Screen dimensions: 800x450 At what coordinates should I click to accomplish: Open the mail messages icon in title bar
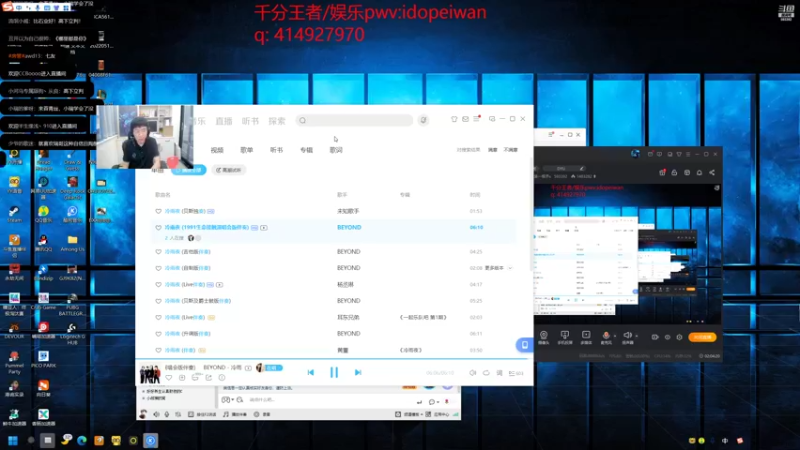click(465, 119)
